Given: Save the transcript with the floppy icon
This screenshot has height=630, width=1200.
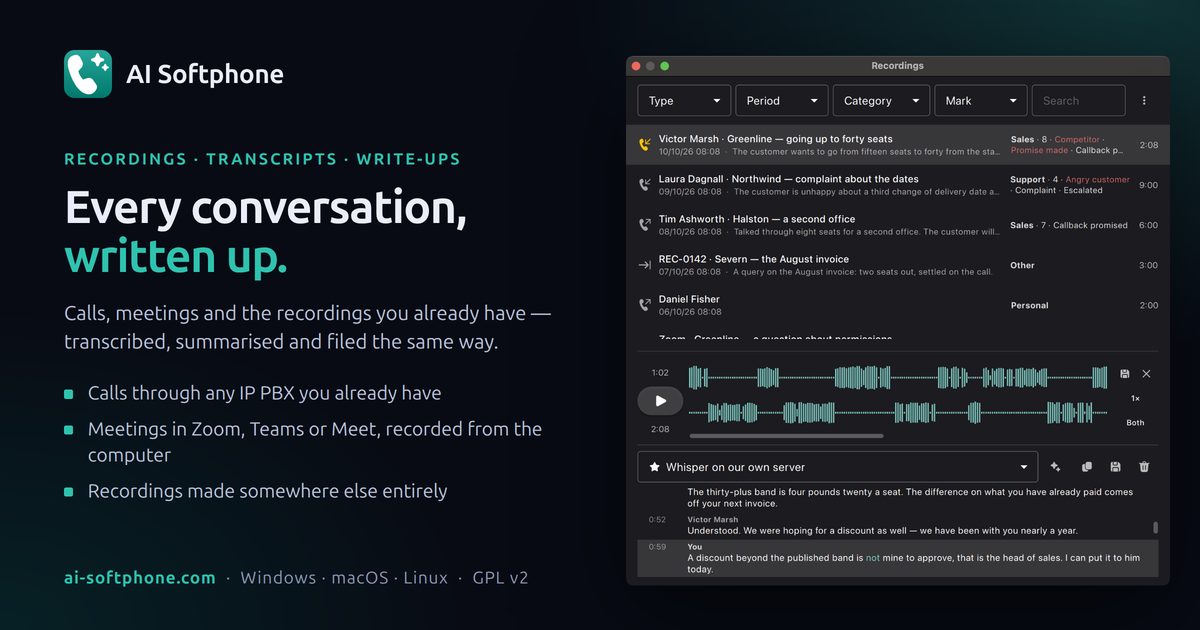Looking at the screenshot, I should coord(1115,467).
